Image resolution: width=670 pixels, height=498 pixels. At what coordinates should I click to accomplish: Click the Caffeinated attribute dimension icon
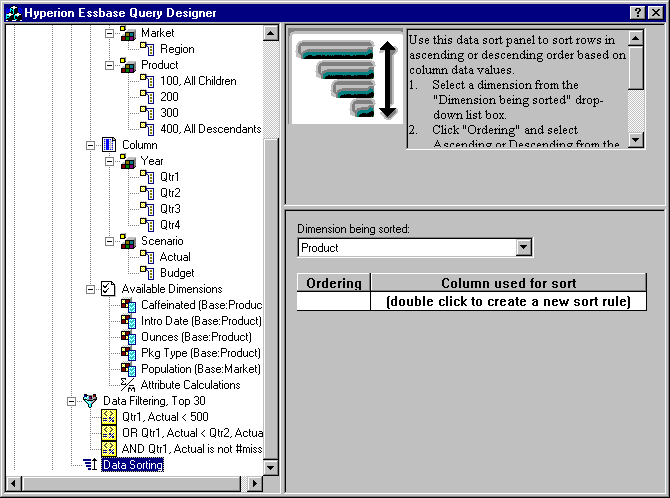pyautogui.click(x=128, y=305)
